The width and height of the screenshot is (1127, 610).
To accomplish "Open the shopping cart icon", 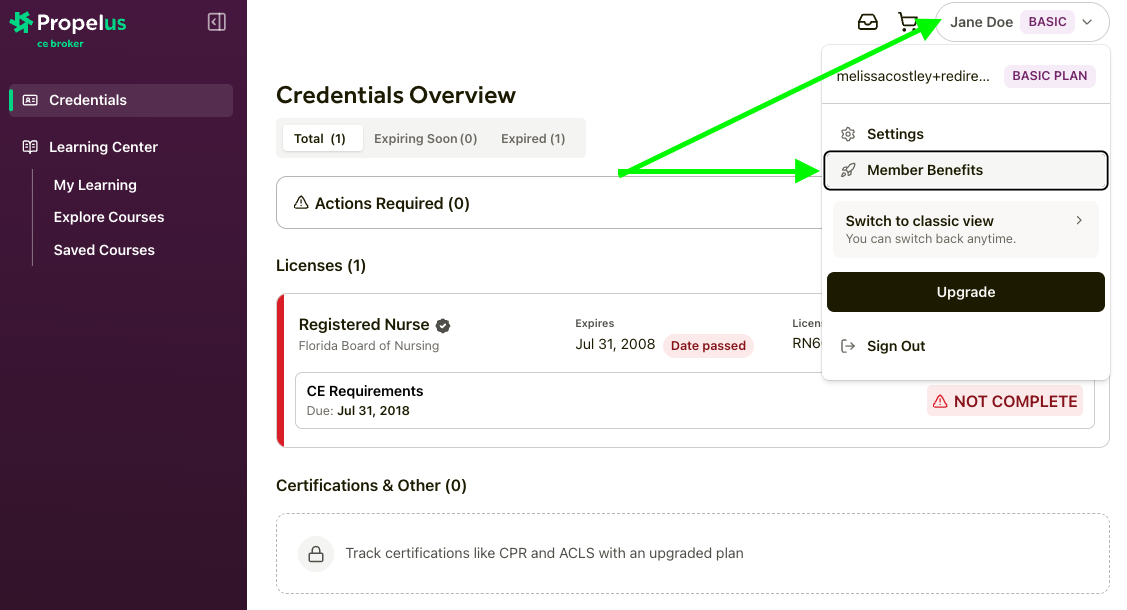I will [908, 22].
